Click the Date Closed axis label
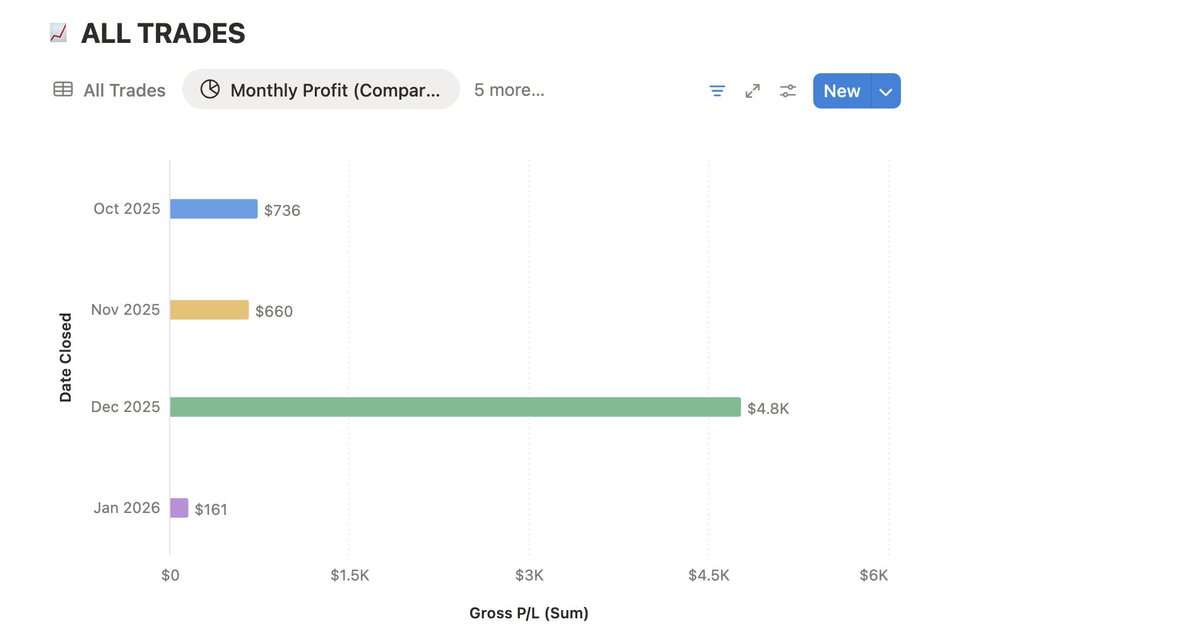 tap(66, 358)
